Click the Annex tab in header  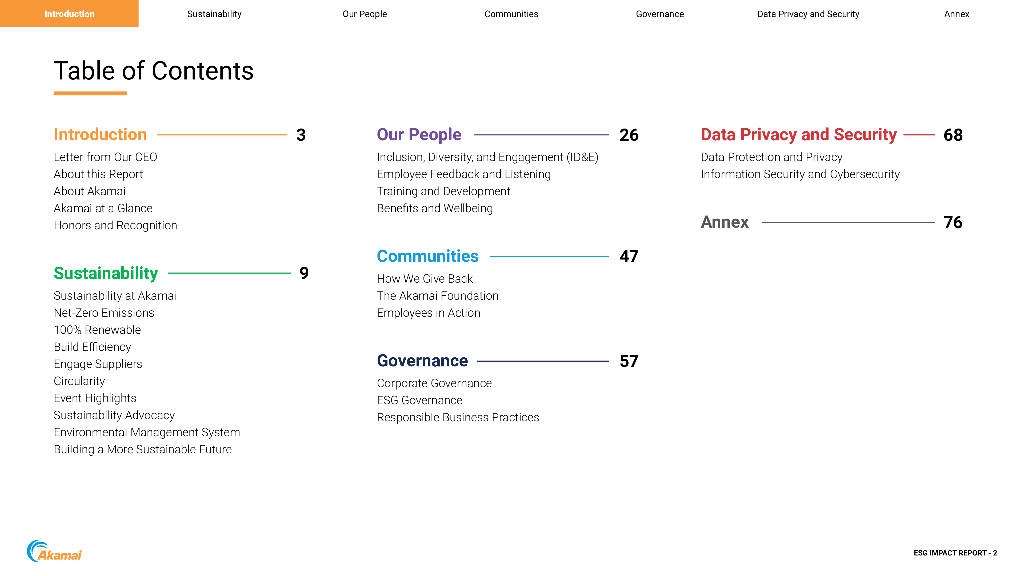click(x=956, y=14)
